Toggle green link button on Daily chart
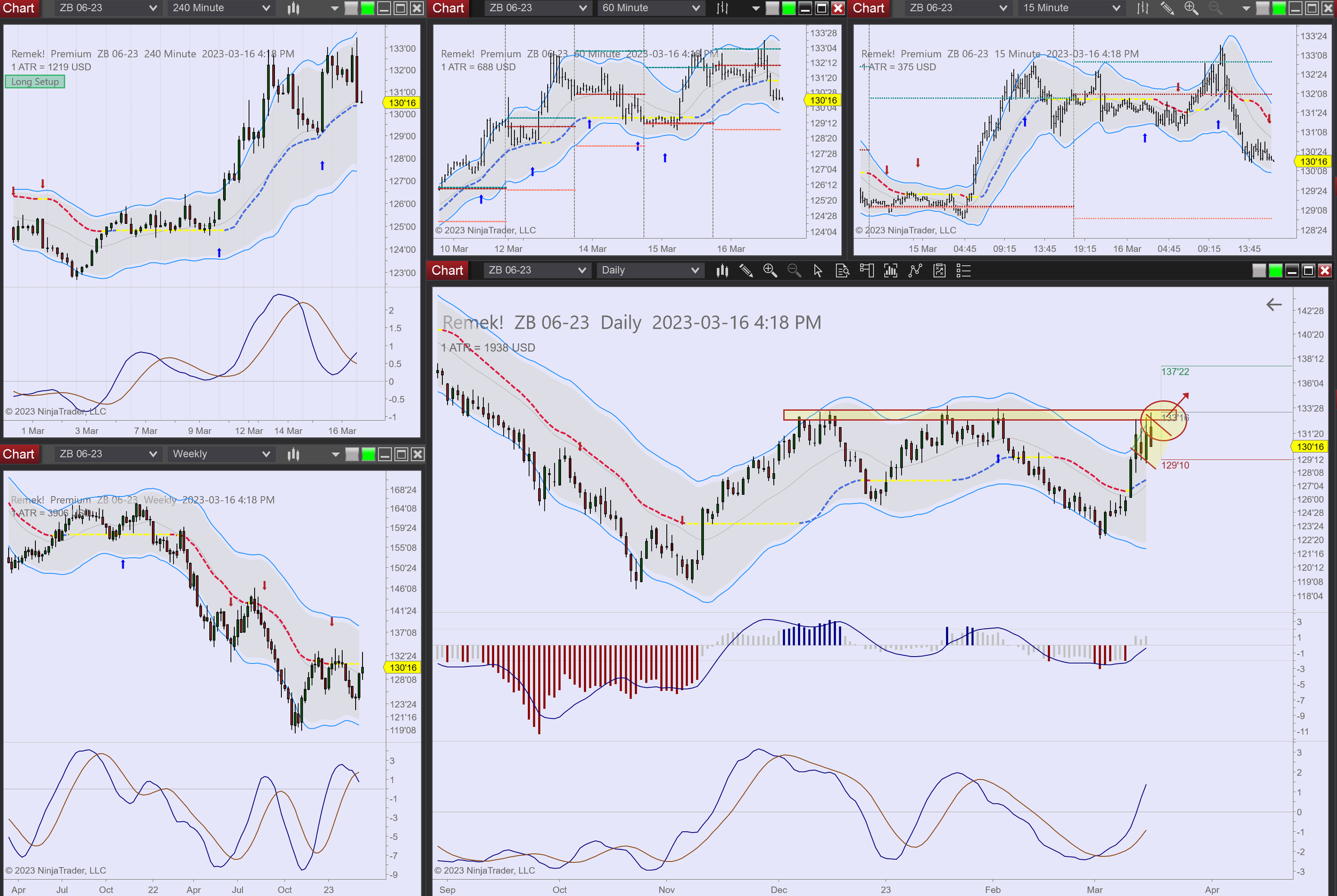Image resolution: width=1337 pixels, height=896 pixels. 1275,271
